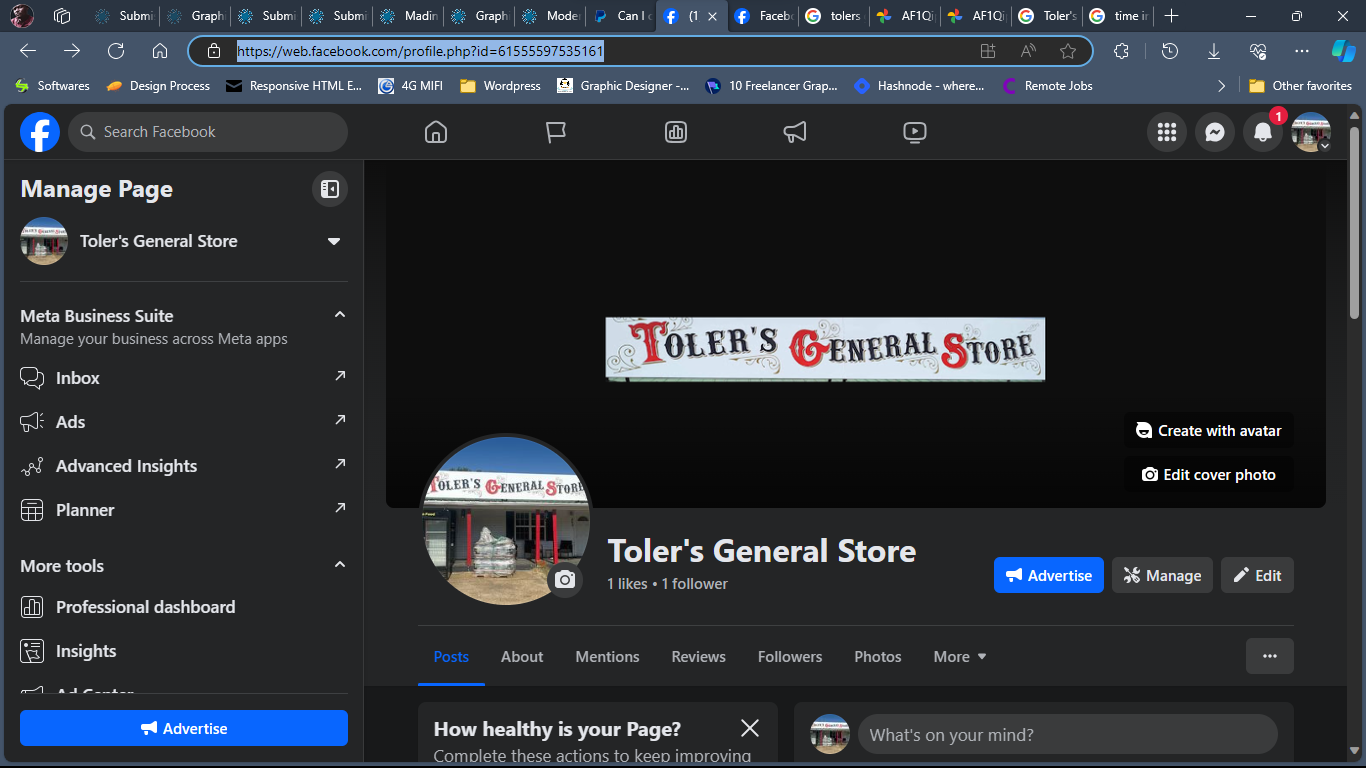Open the notifications bell
The height and width of the screenshot is (768, 1366).
click(1263, 132)
